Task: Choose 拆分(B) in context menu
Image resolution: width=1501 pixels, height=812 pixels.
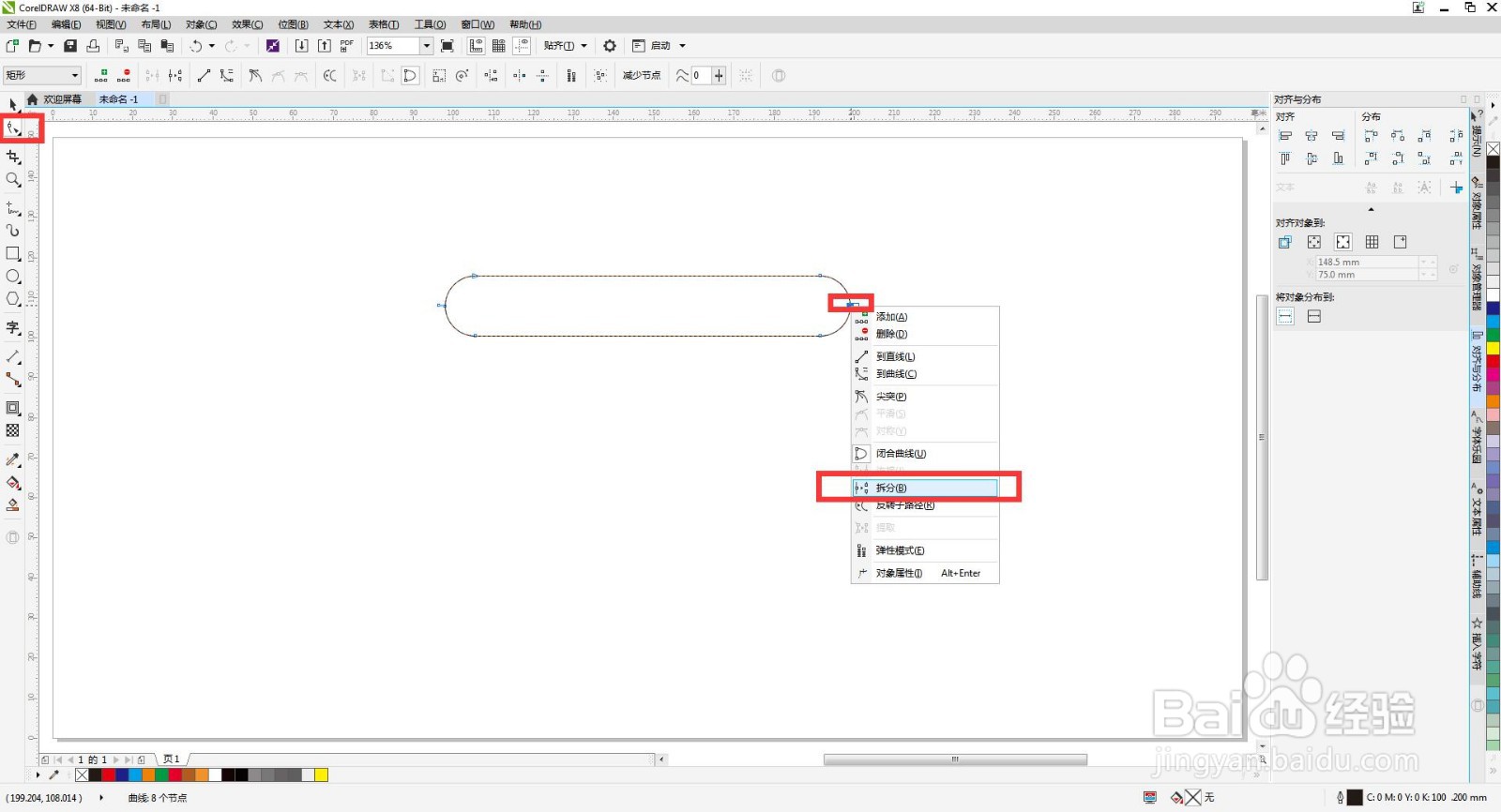Action: [925, 488]
